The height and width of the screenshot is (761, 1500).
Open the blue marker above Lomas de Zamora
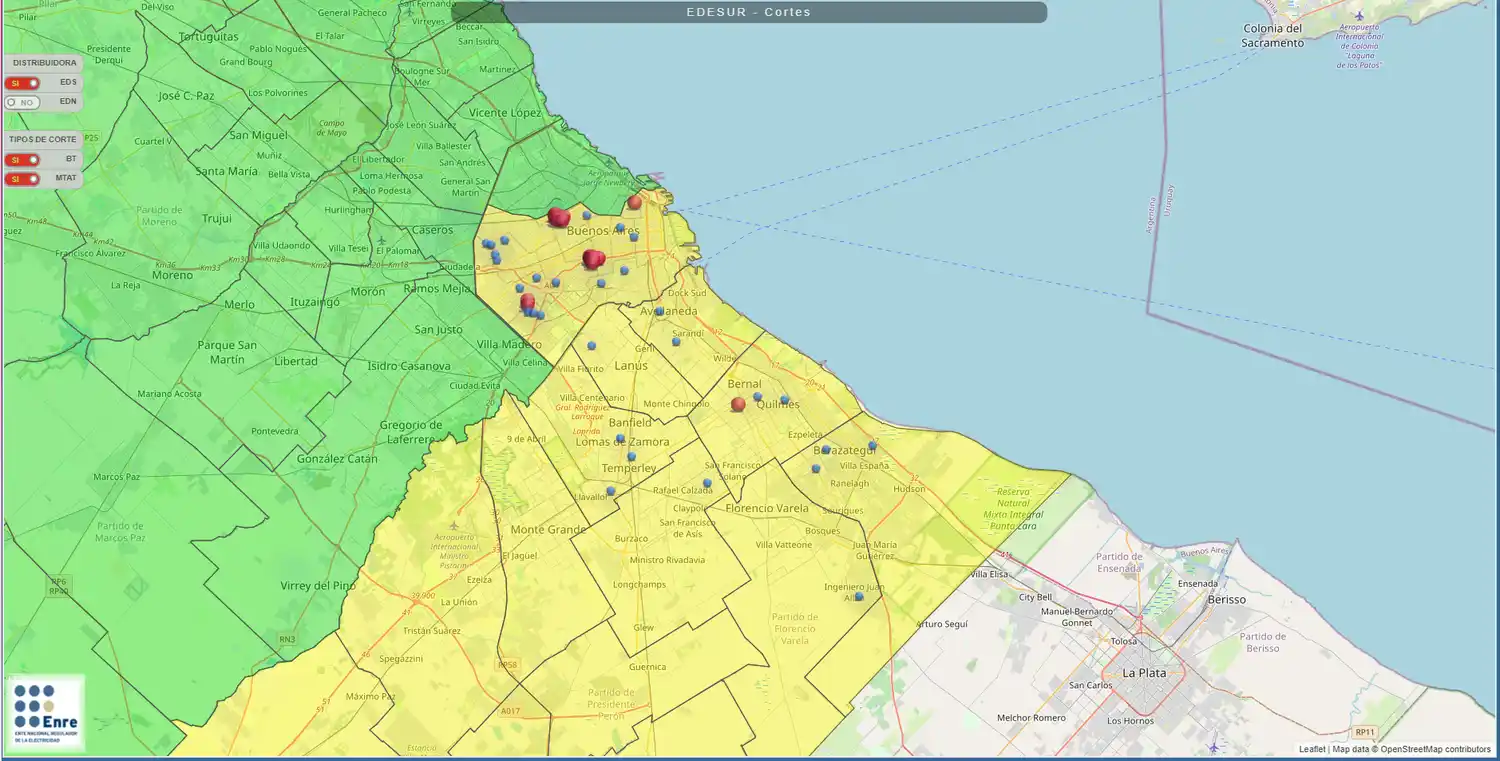click(620, 439)
